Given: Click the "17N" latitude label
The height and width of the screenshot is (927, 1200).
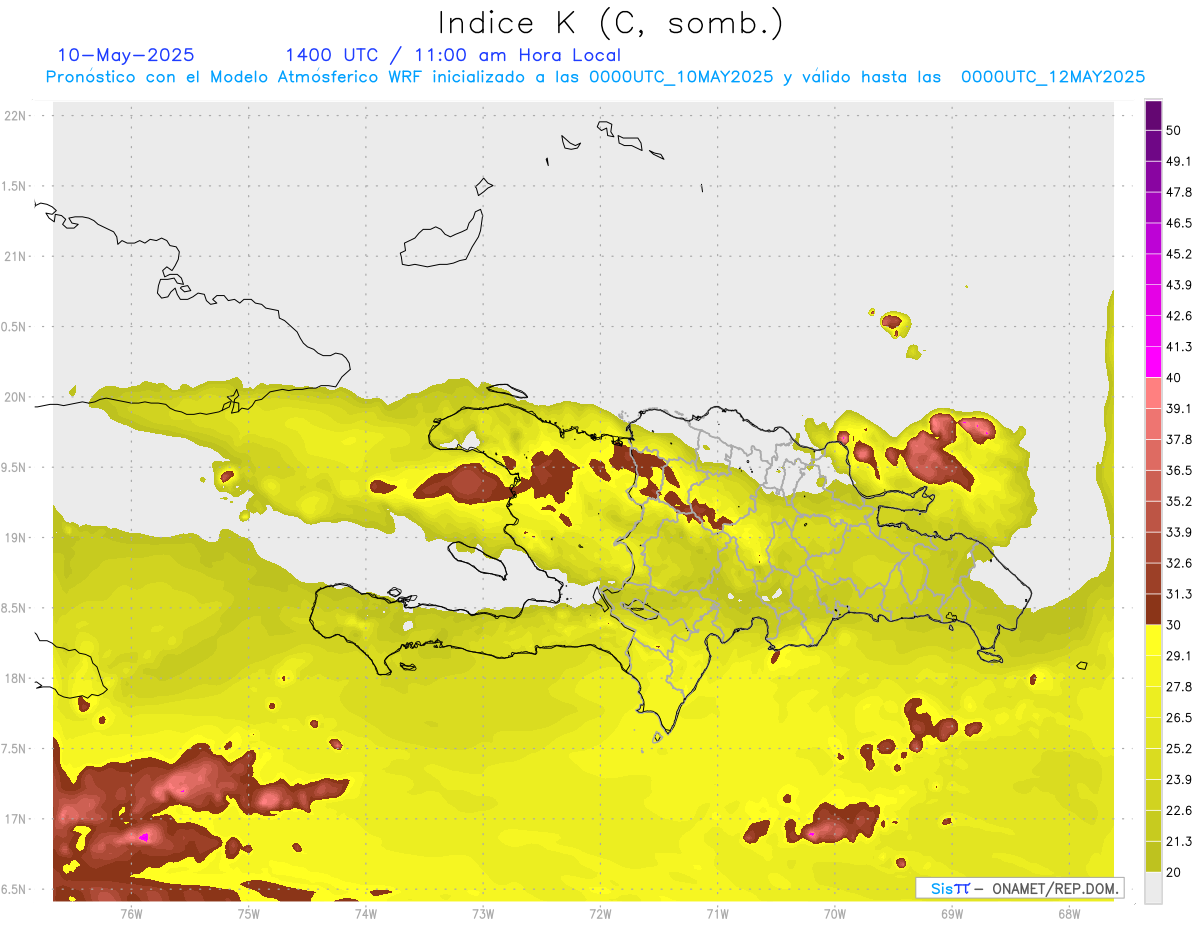Looking at the screenshot, I should 16,819.
